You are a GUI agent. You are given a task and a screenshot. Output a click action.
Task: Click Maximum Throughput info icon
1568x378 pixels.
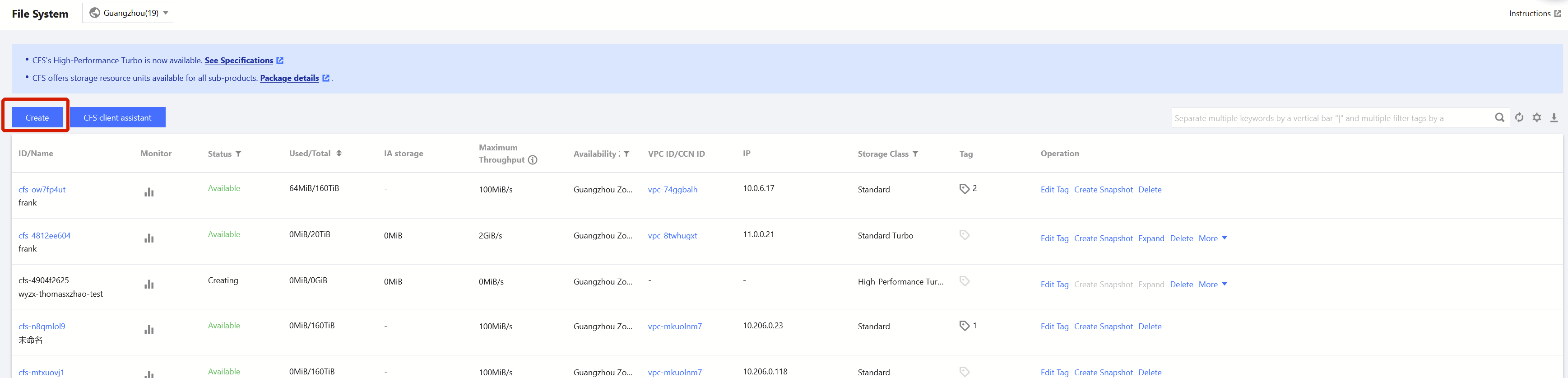coord(533,160)
